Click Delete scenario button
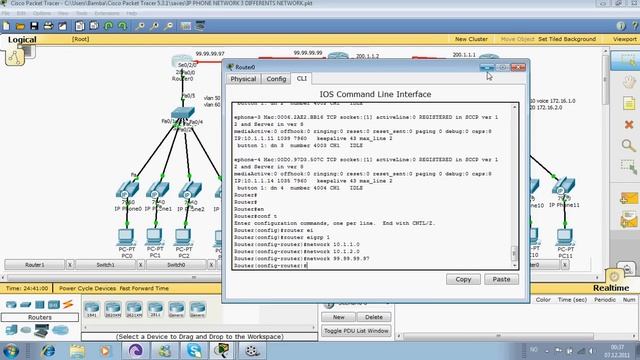The height and width of the screenshot is (360, 640). coord(373,317)
